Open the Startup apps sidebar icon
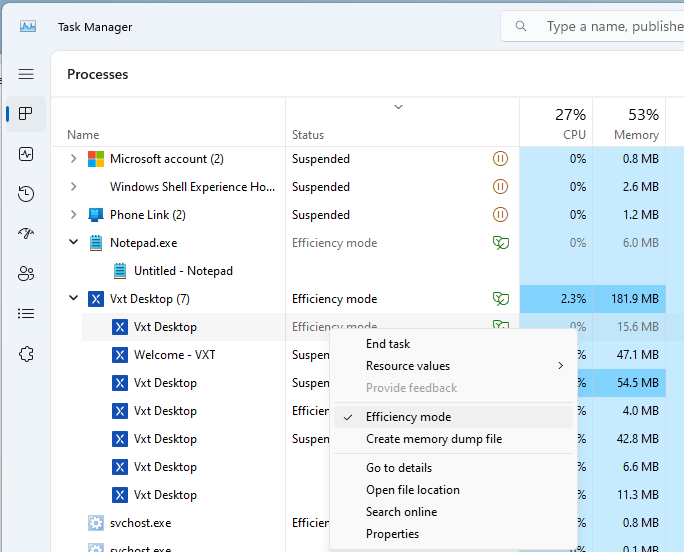This screenshot has height=552, width=684. pos(26,234)
